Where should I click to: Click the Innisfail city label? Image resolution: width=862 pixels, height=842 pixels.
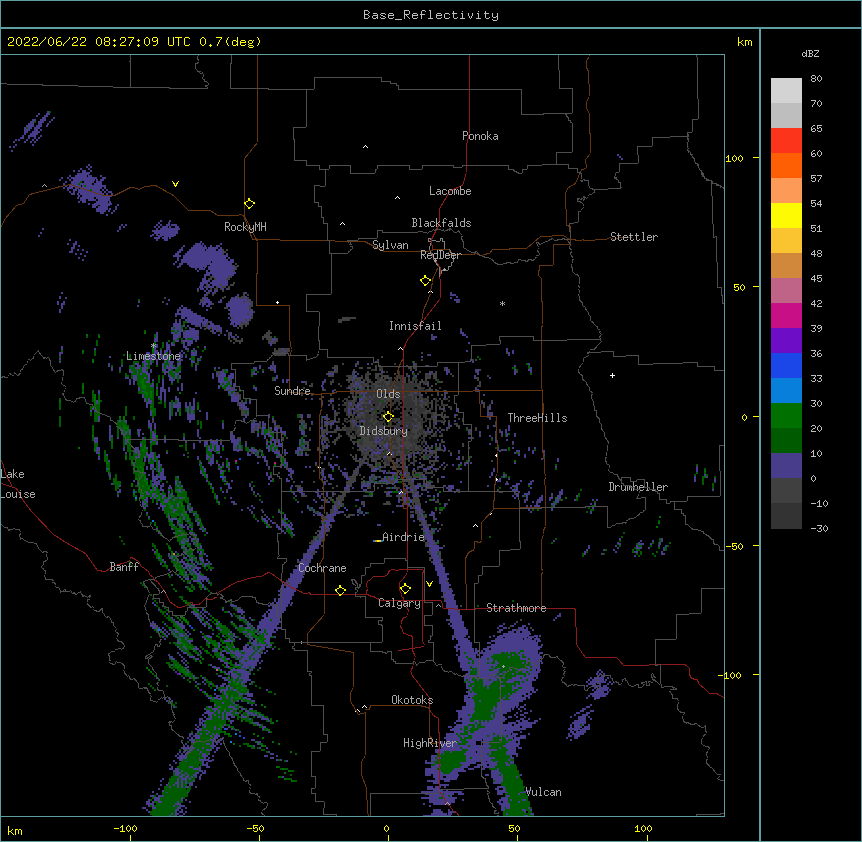click(415, 326)
